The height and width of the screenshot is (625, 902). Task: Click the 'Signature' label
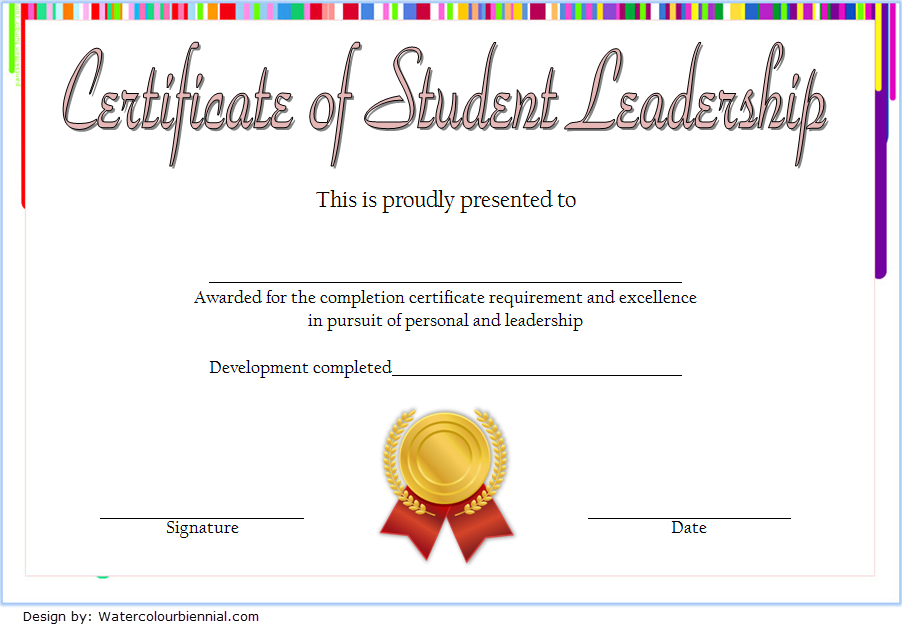[x=202, y=528]
